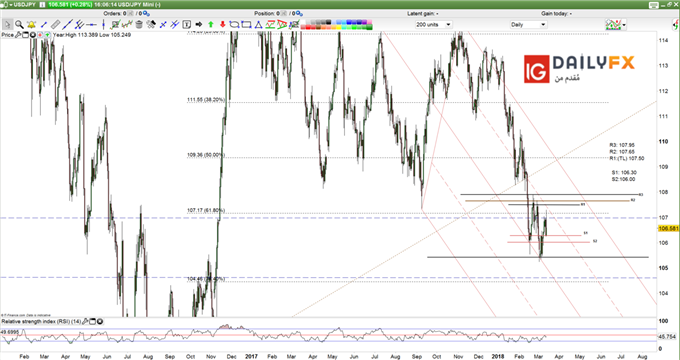
Task: Click the Latent gain label
Action: [421, 13]
